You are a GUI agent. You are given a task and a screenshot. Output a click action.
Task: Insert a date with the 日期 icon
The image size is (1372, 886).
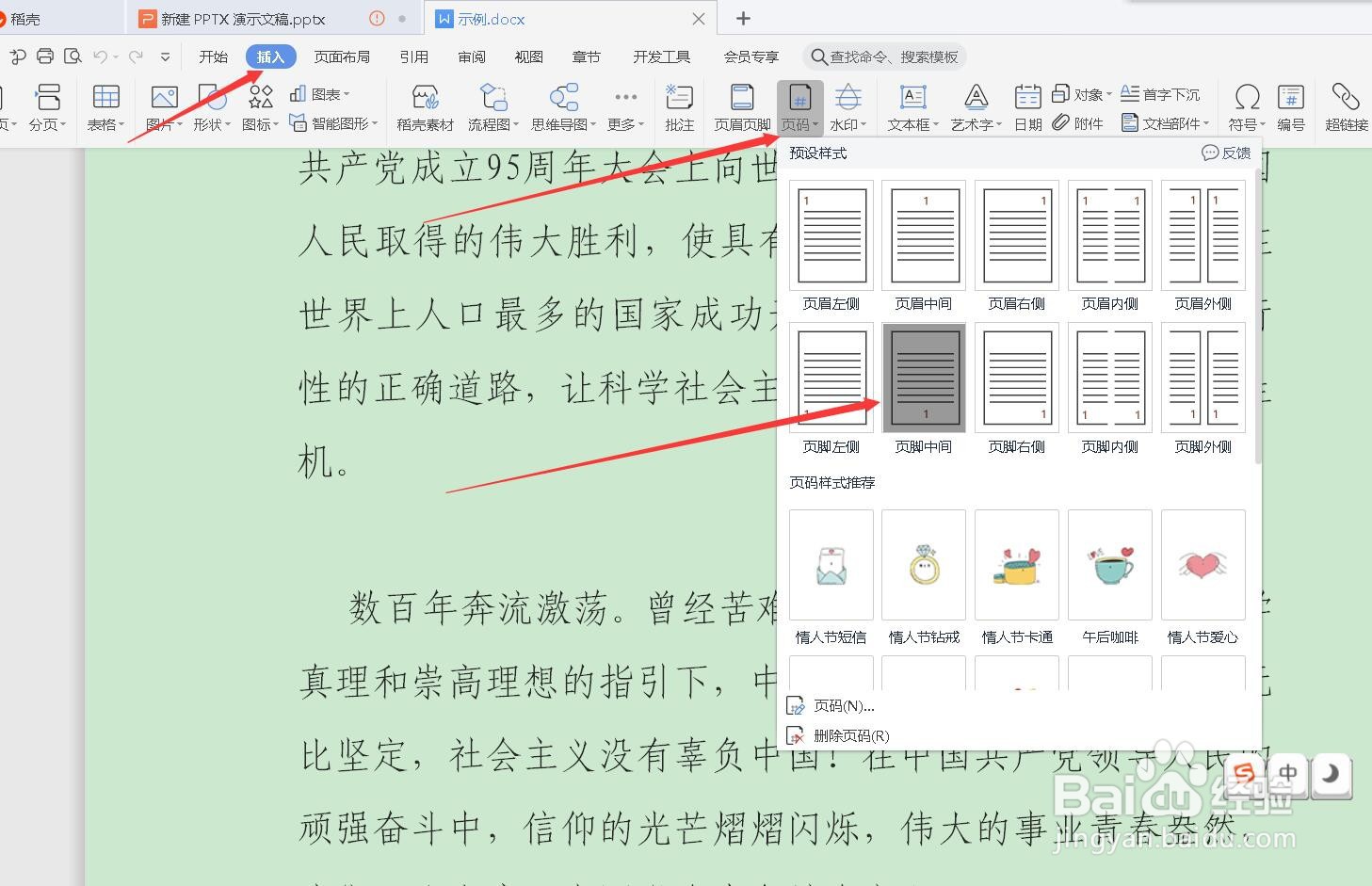click(x=1026, y=105)
